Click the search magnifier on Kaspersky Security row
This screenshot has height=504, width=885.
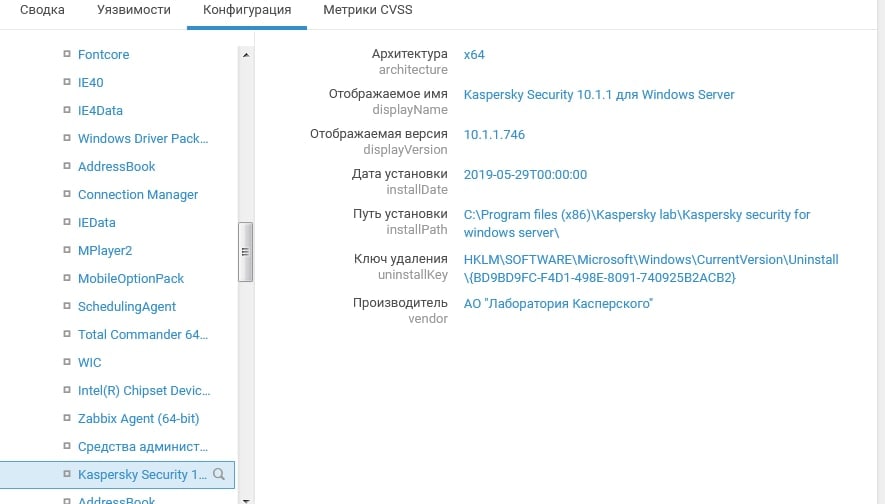pyautogui.click(x=219, y=474)
